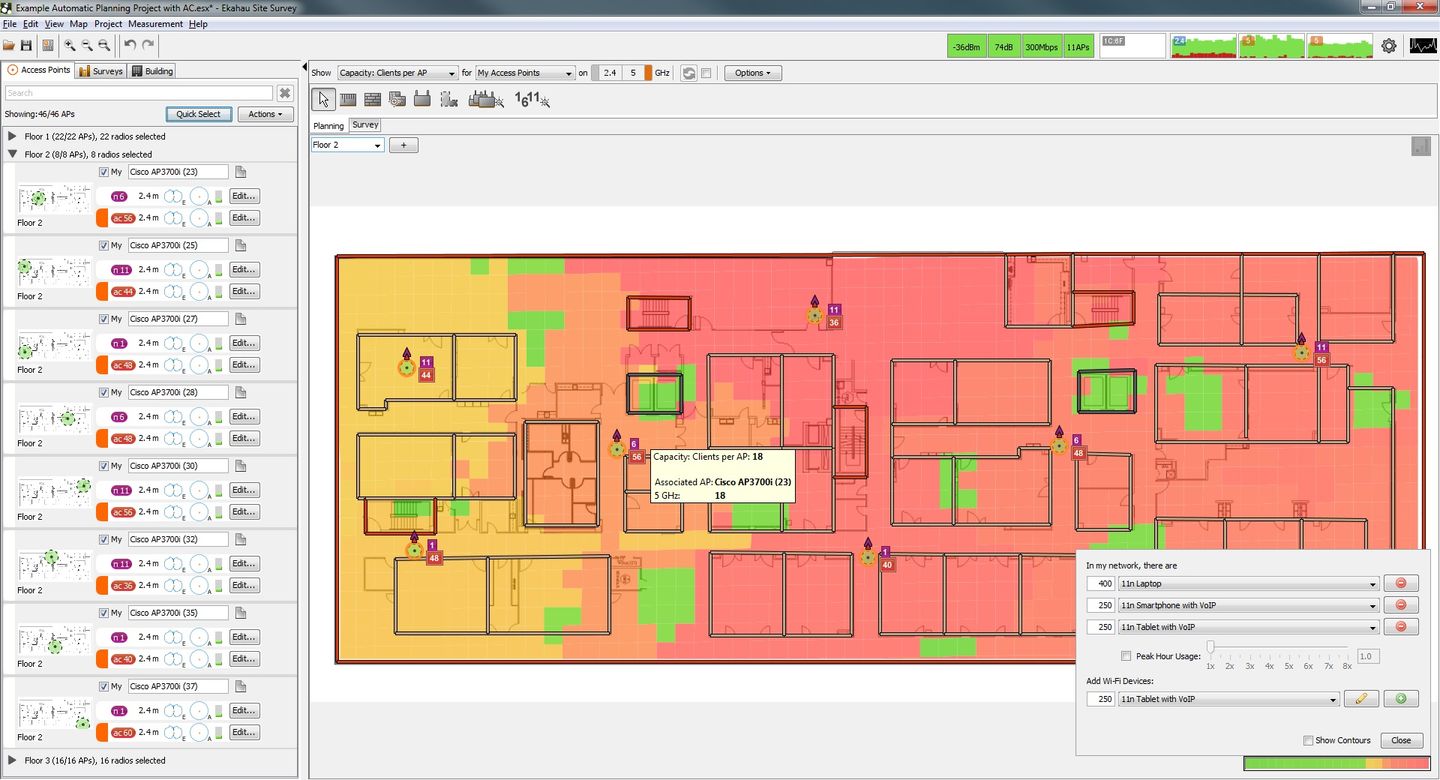Save the project with the floppy icon

(26, 45)
